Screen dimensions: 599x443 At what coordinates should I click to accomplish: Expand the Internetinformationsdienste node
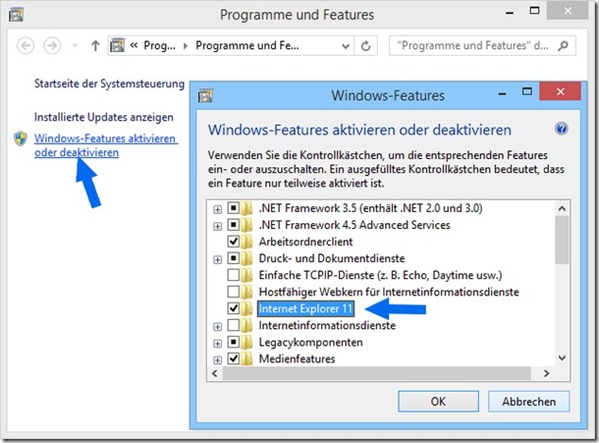(x=217, y=327)
